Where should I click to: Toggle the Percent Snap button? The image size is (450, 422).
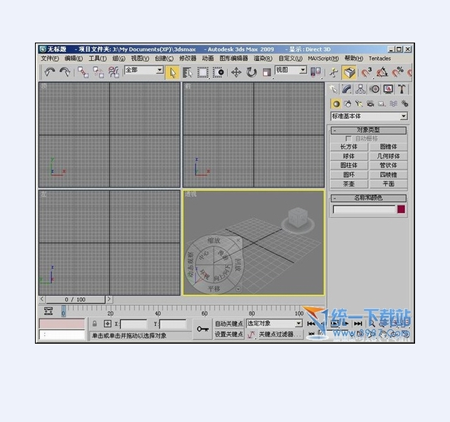click(398, 72)
